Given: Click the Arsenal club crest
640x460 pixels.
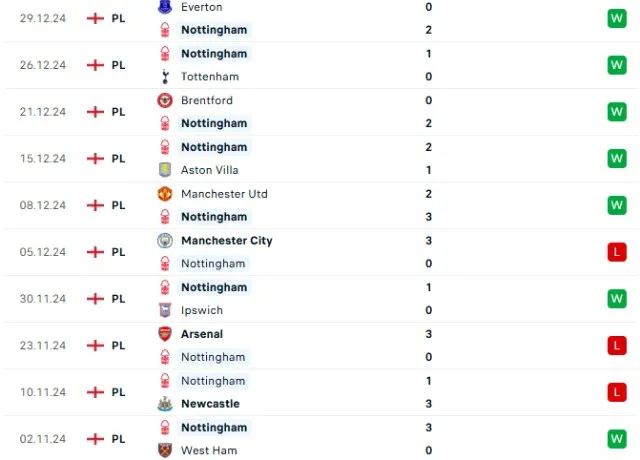Looking at the screenshot, I should (165, 334).
